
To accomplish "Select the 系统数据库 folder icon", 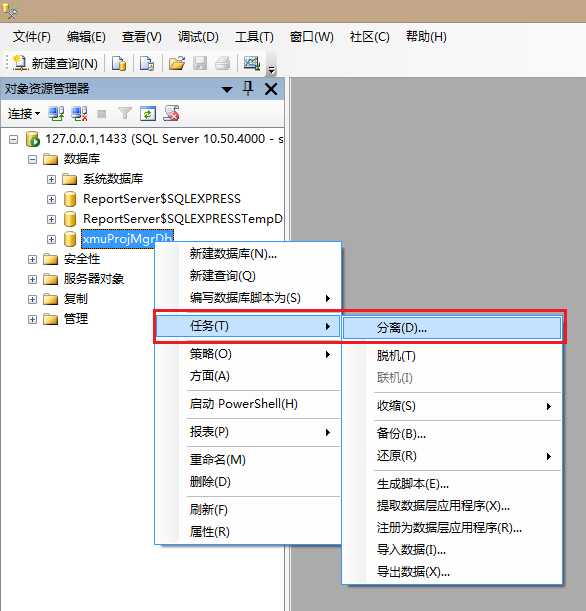I will click(x=69, y=179).
